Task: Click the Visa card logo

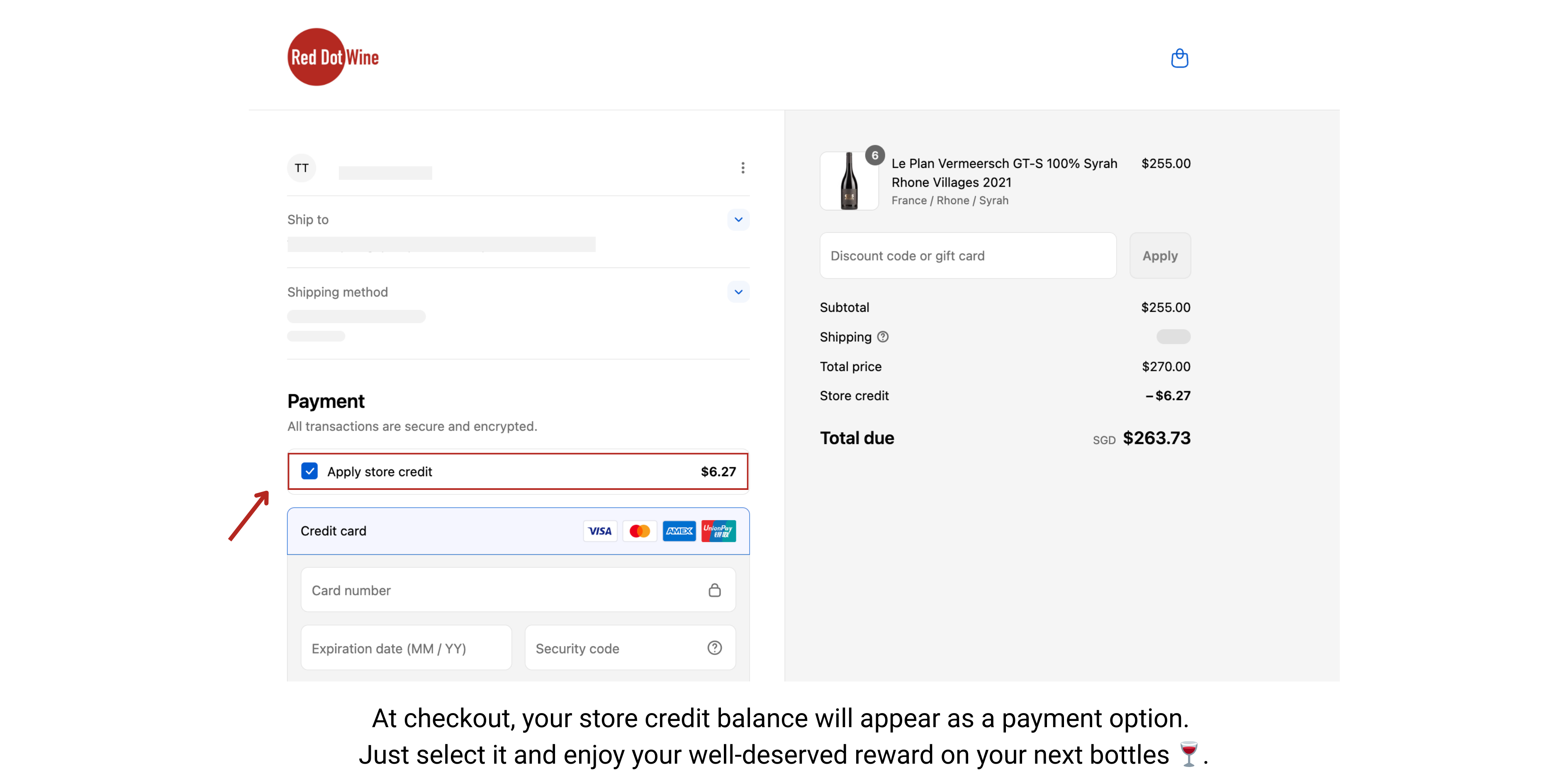Action: [x=599, y=531]
